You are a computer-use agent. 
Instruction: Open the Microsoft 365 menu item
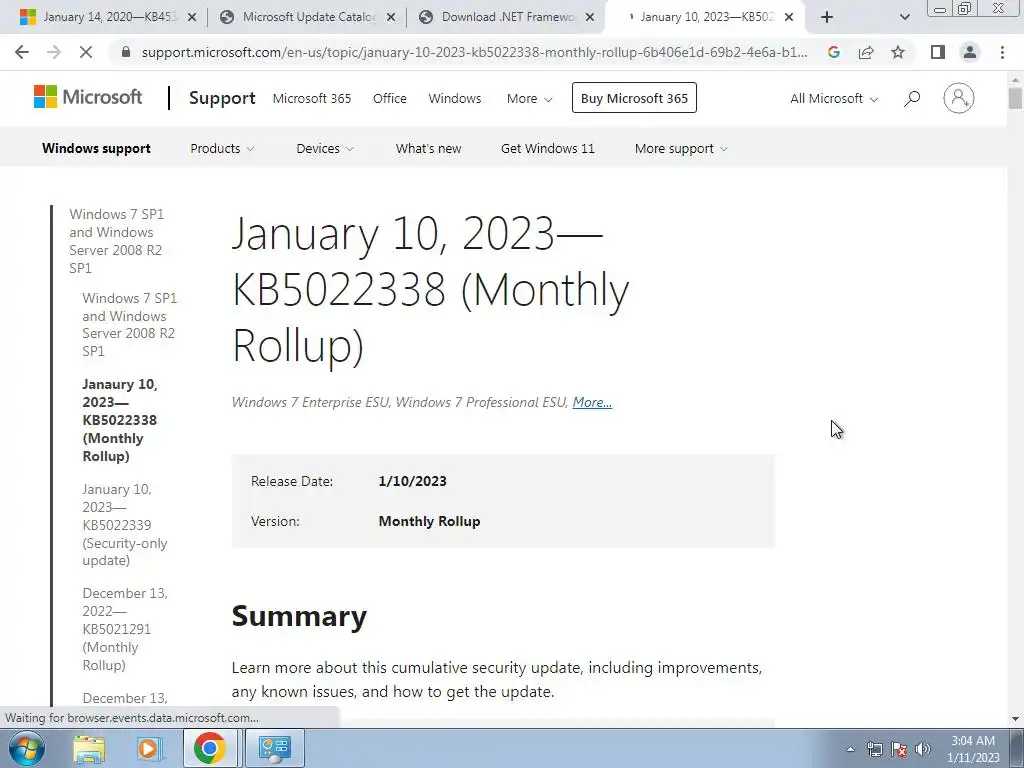click(312, 99)
